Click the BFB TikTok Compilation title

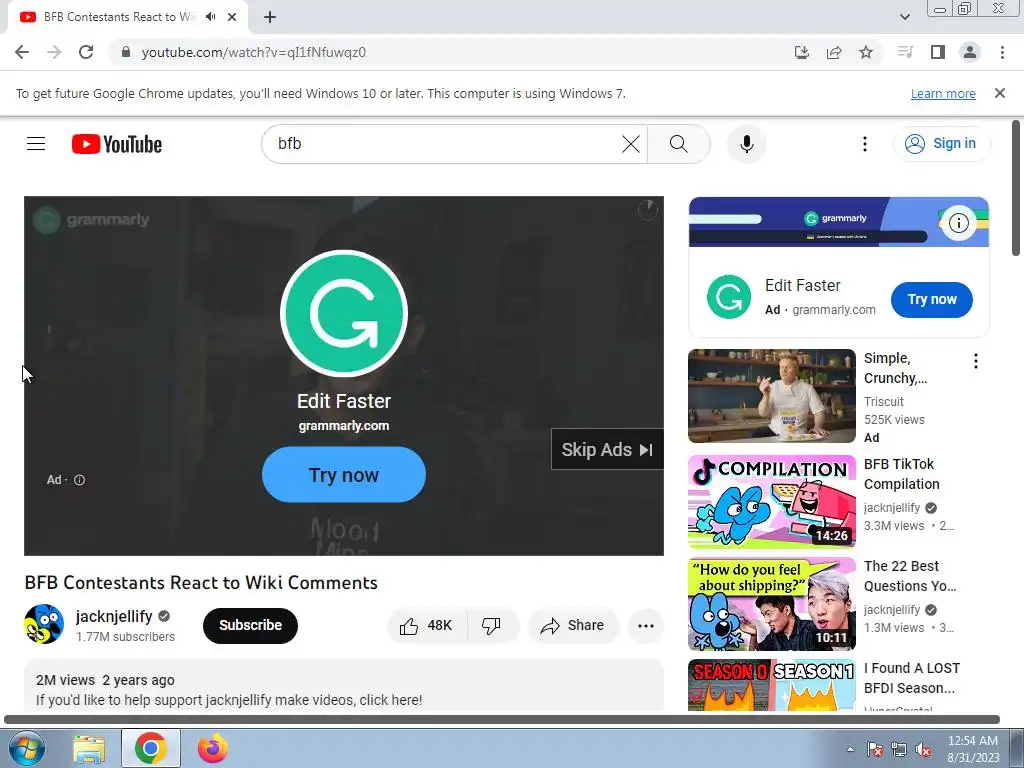(901, 474)
